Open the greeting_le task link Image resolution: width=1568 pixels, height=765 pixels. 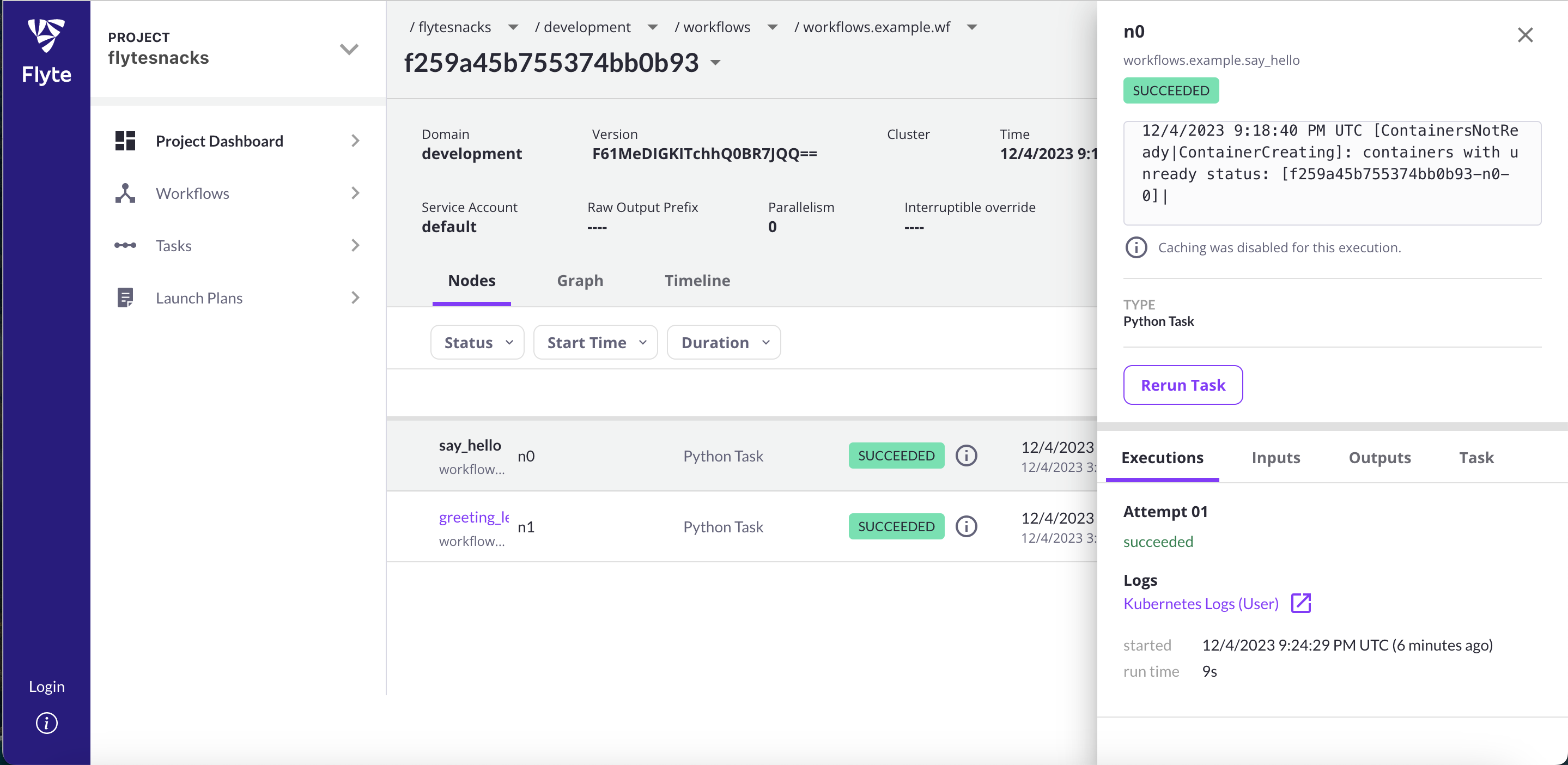[473, 517]
